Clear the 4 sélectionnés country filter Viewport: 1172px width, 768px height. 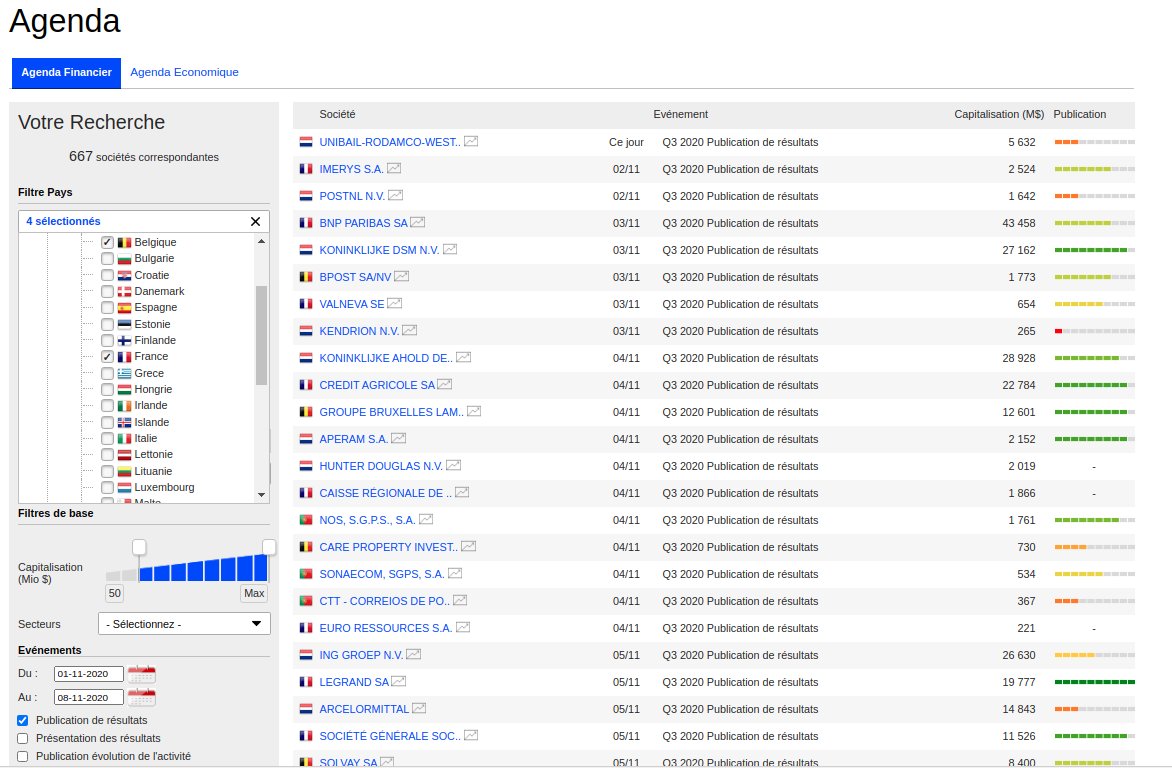256,221
